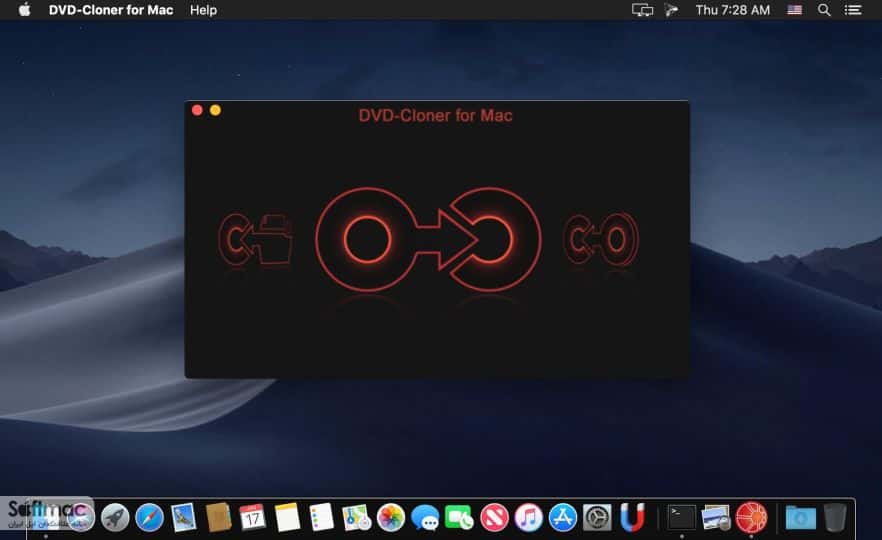Click the US flag input source icon
The image size is (882, 540).
(x=794, y=10)
